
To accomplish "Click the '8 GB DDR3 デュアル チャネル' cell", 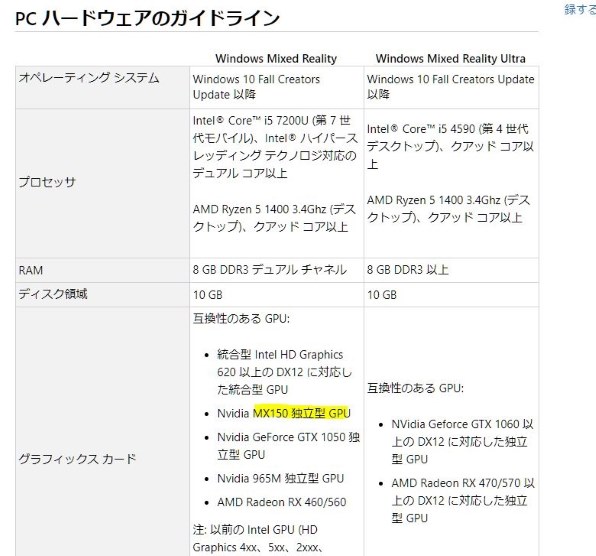I will (x=270, y=270).
